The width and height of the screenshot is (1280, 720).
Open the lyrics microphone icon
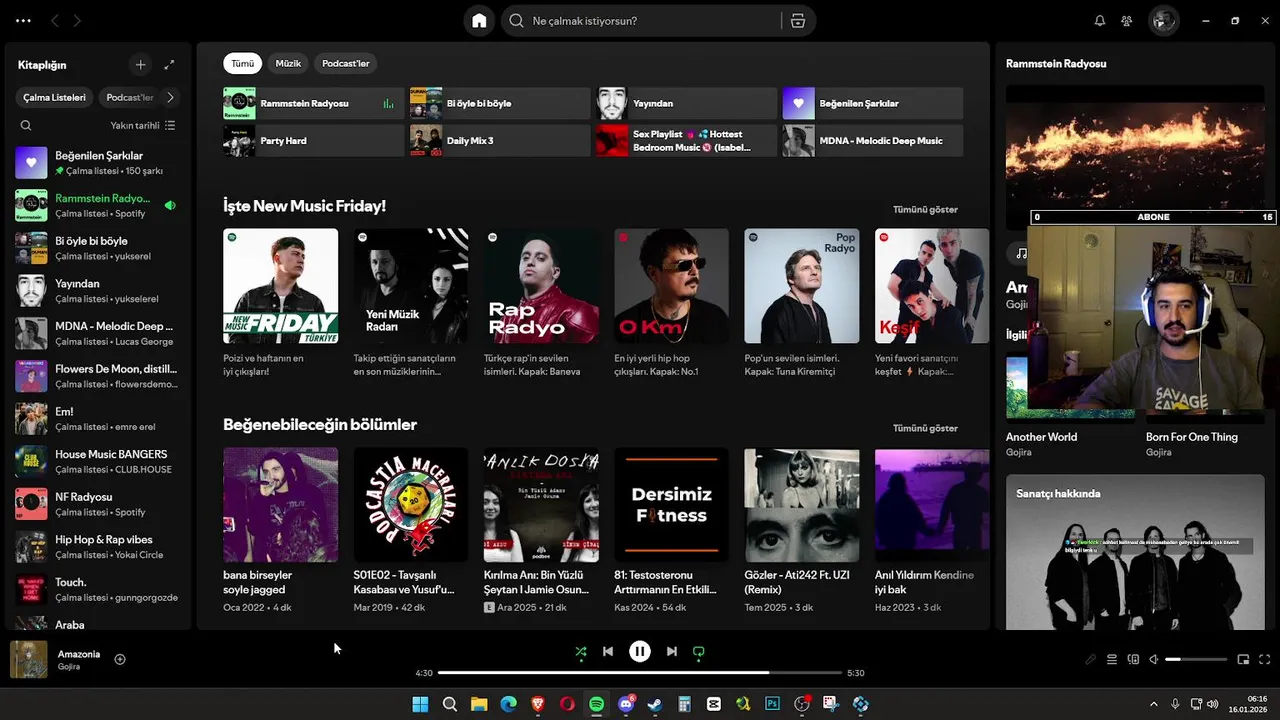point(1091,659)
